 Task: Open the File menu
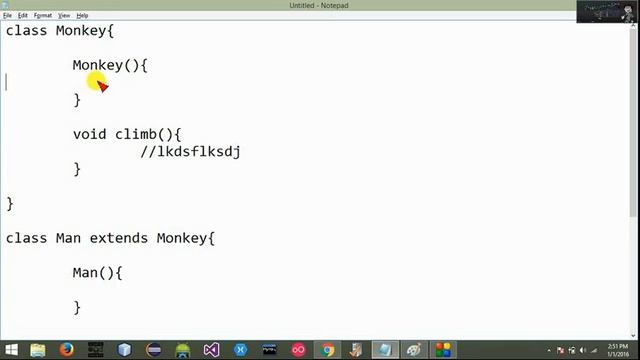[x=7, y=16]
